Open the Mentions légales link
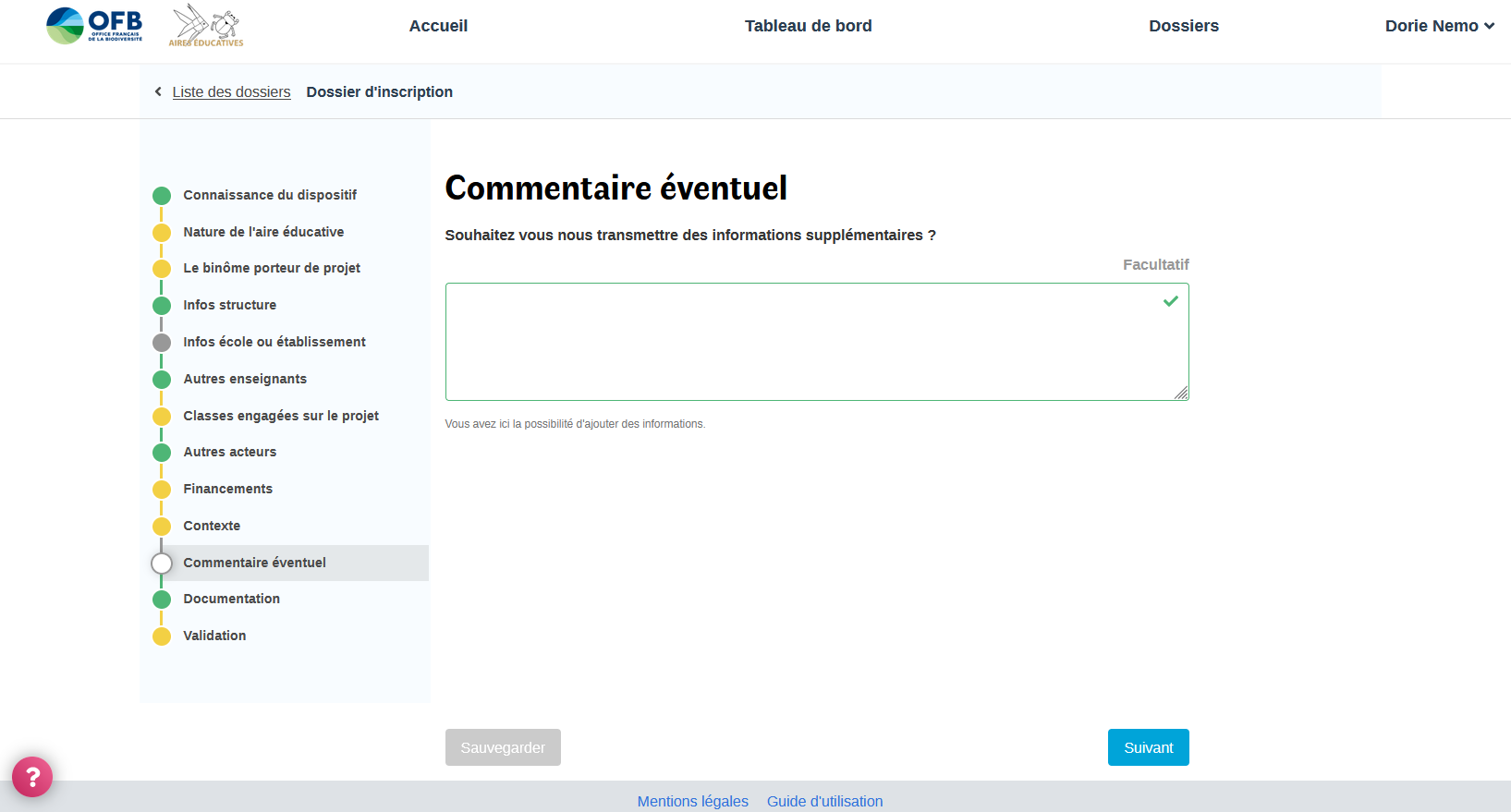Viewport: 1511px width, 812px height. 692,801
